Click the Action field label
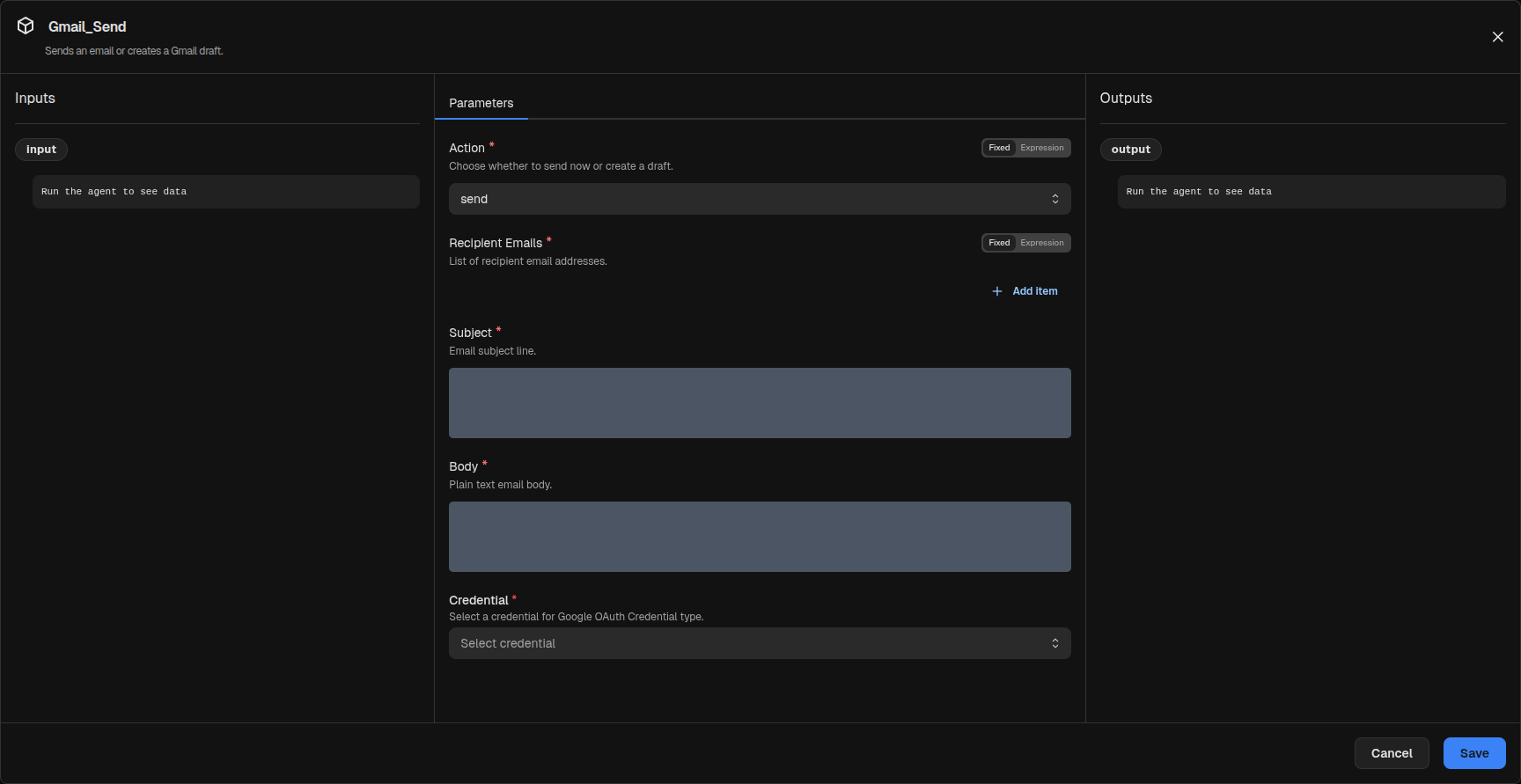 [x=467, y=148]
